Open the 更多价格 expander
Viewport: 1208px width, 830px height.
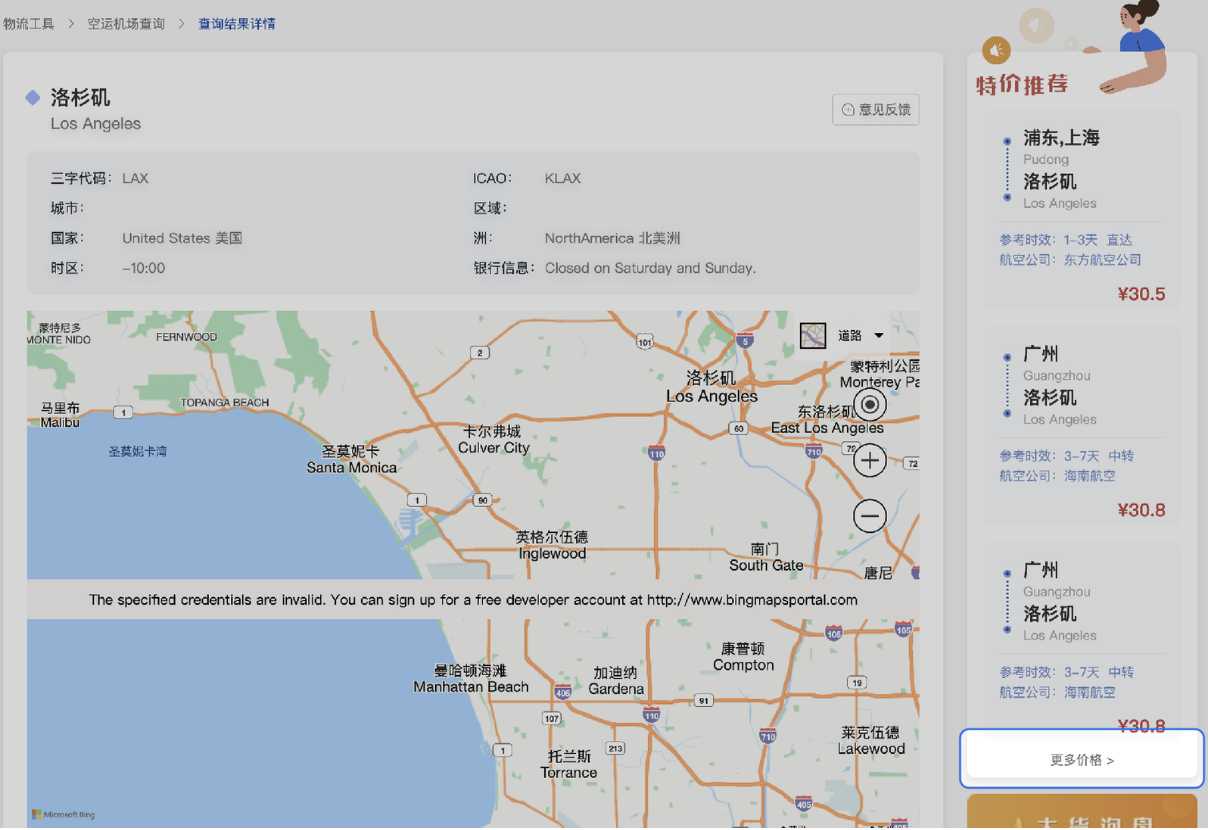(x=1081, y=760)
